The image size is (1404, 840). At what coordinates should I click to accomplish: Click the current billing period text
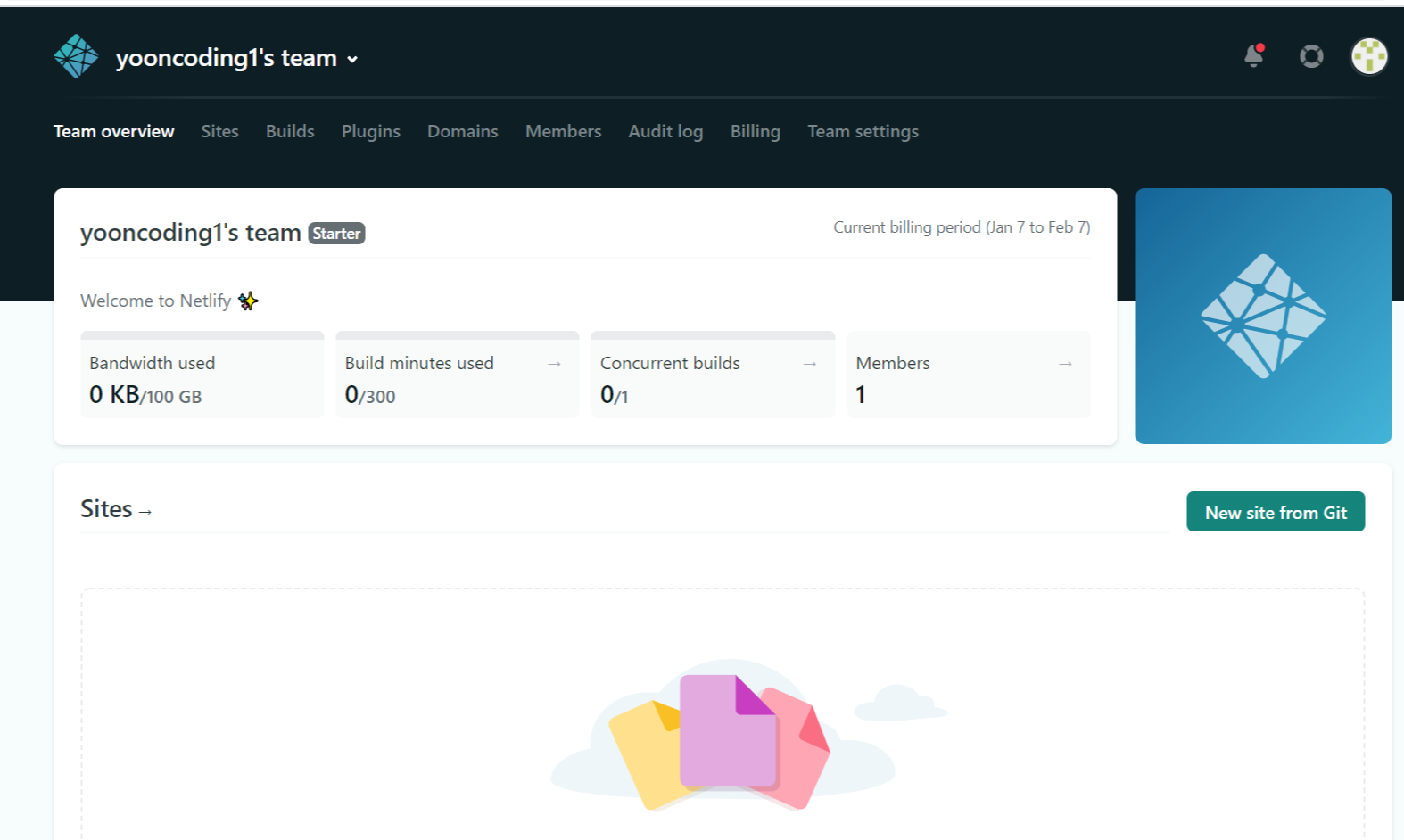(962, 227)
